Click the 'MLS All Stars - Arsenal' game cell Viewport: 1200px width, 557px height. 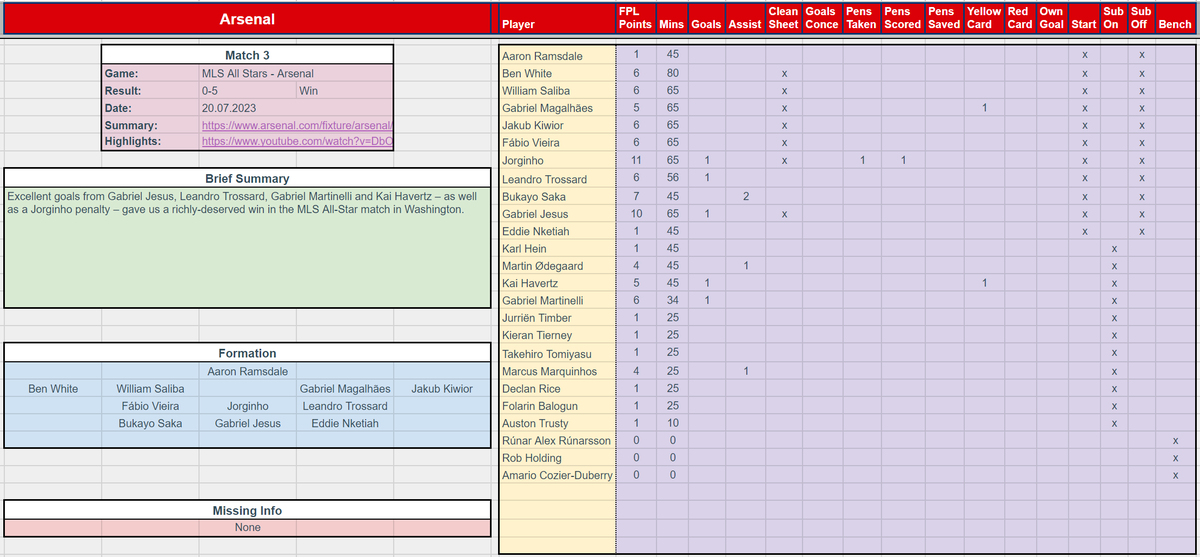[x=257, y=74]
